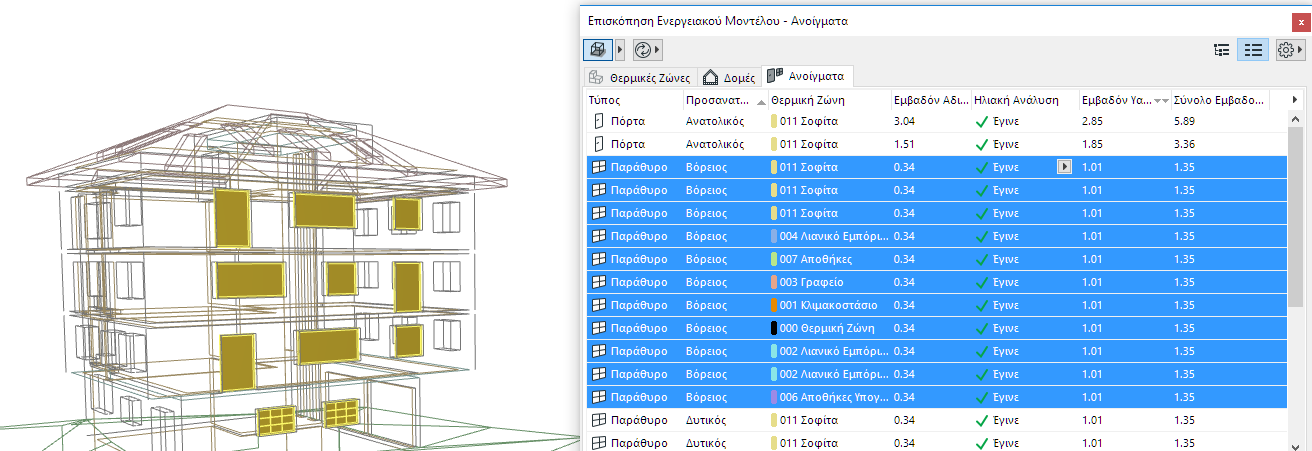Image resolution: width=1312 pixels, height=451 pixels.
Task: Select the 006 Αποθήκες Υπογ... zone text
Action: coord(833,397)
